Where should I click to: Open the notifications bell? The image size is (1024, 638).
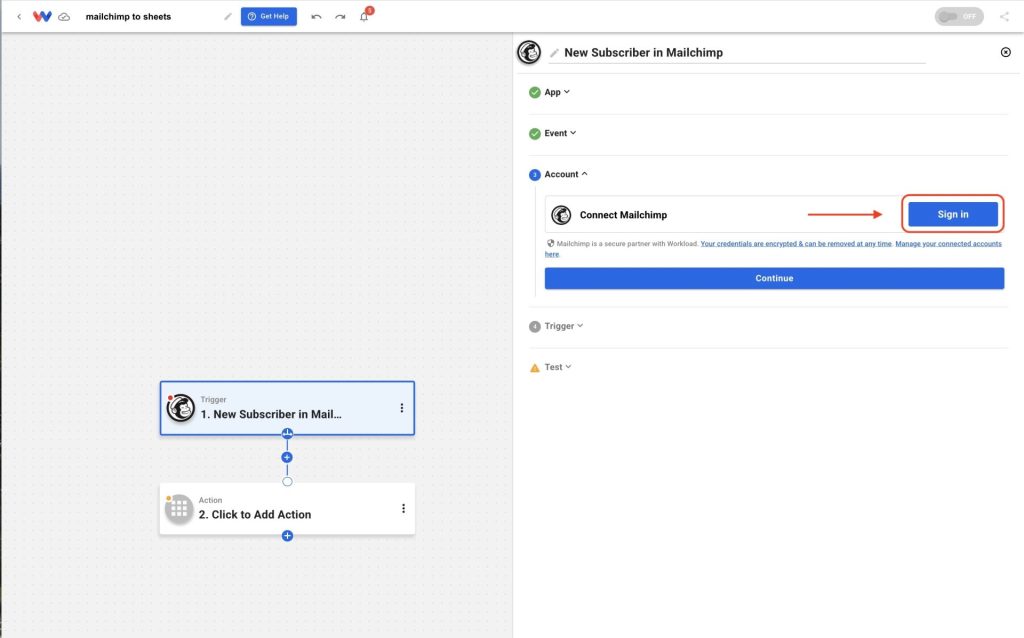[364, 16]
